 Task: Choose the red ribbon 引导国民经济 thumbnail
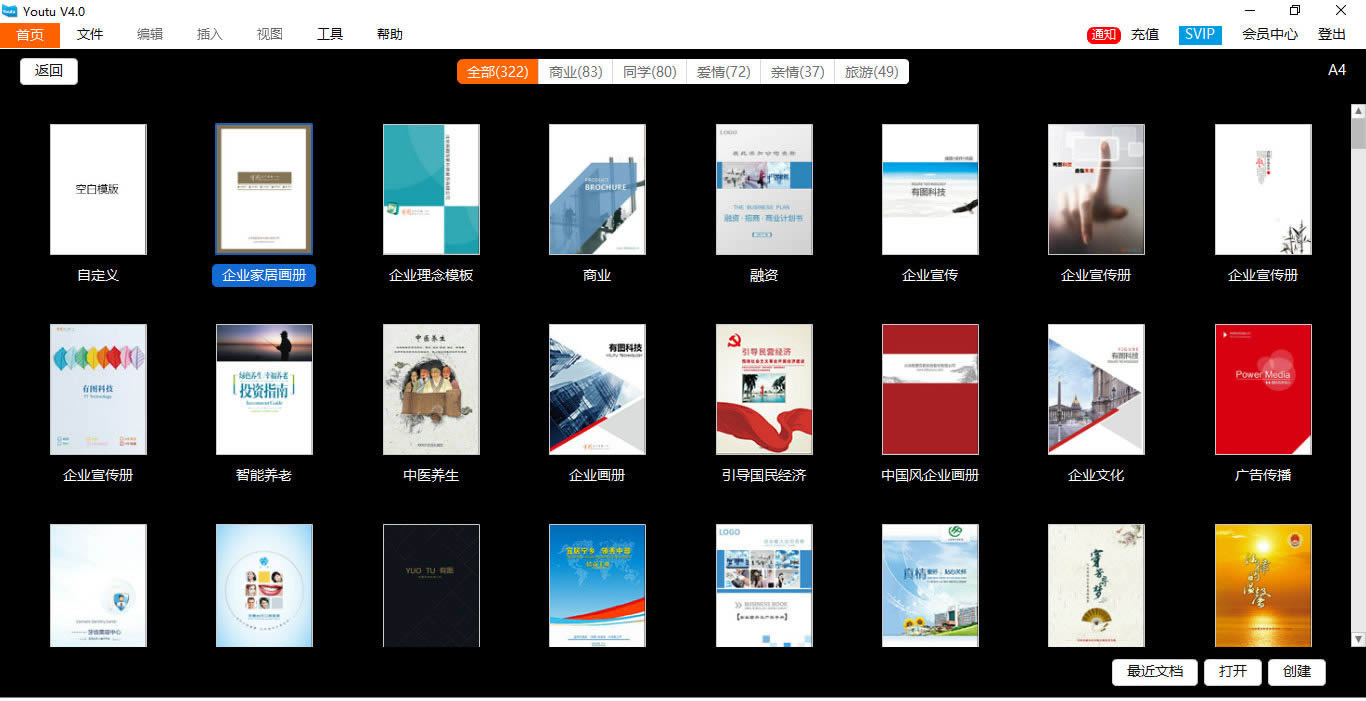[x=764, y=389]
